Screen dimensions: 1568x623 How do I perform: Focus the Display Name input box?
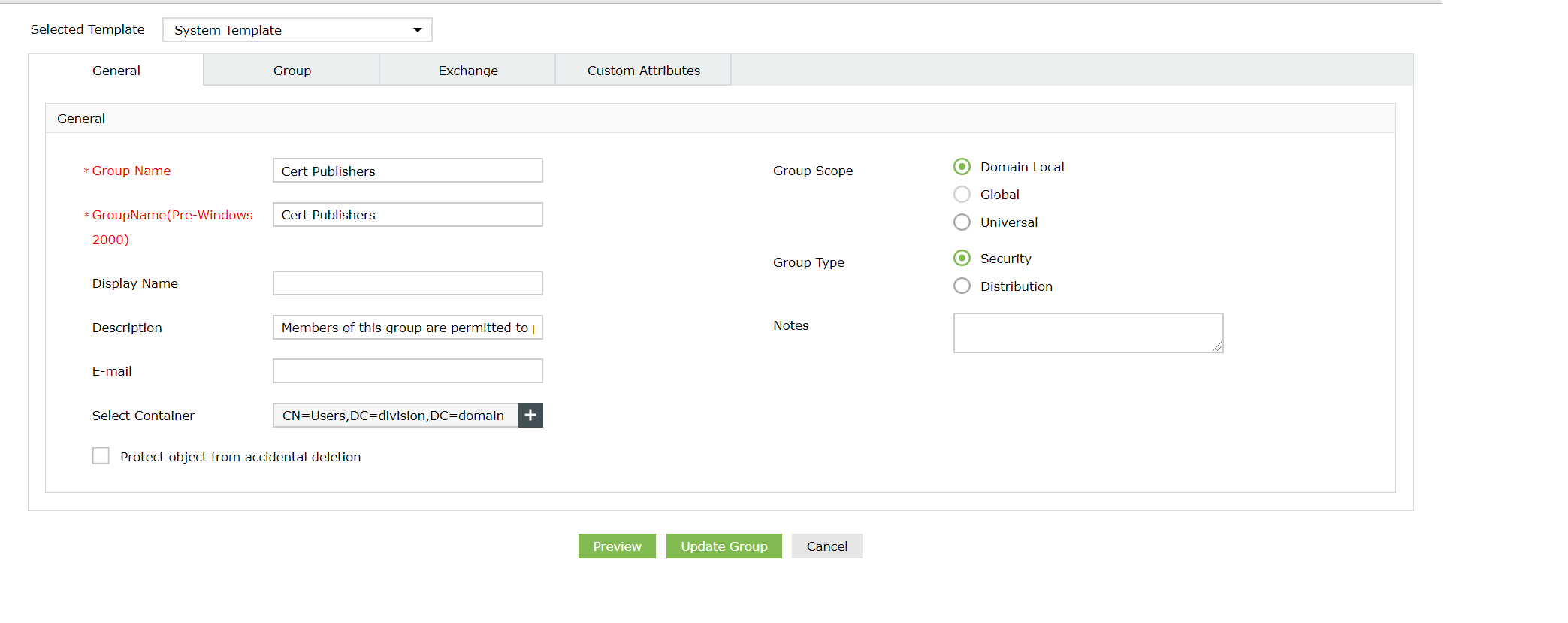(x=407, y=283)
